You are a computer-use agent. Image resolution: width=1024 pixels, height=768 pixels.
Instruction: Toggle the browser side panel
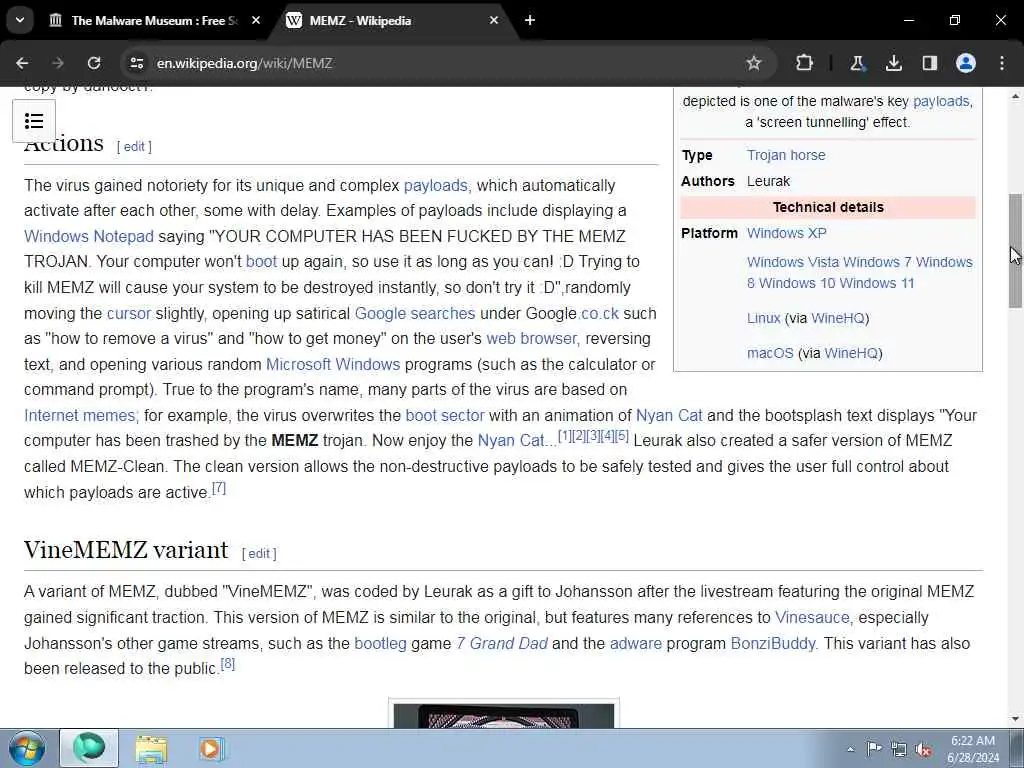(x=929, y=63)
